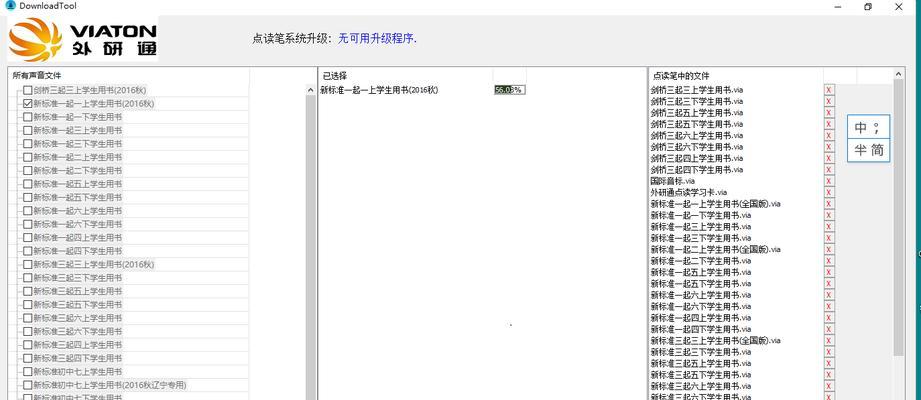Viewport: 921px width, 400px height.
Task: Delete 新标准一起六上学生用书.via file
Action: (829, 295)
